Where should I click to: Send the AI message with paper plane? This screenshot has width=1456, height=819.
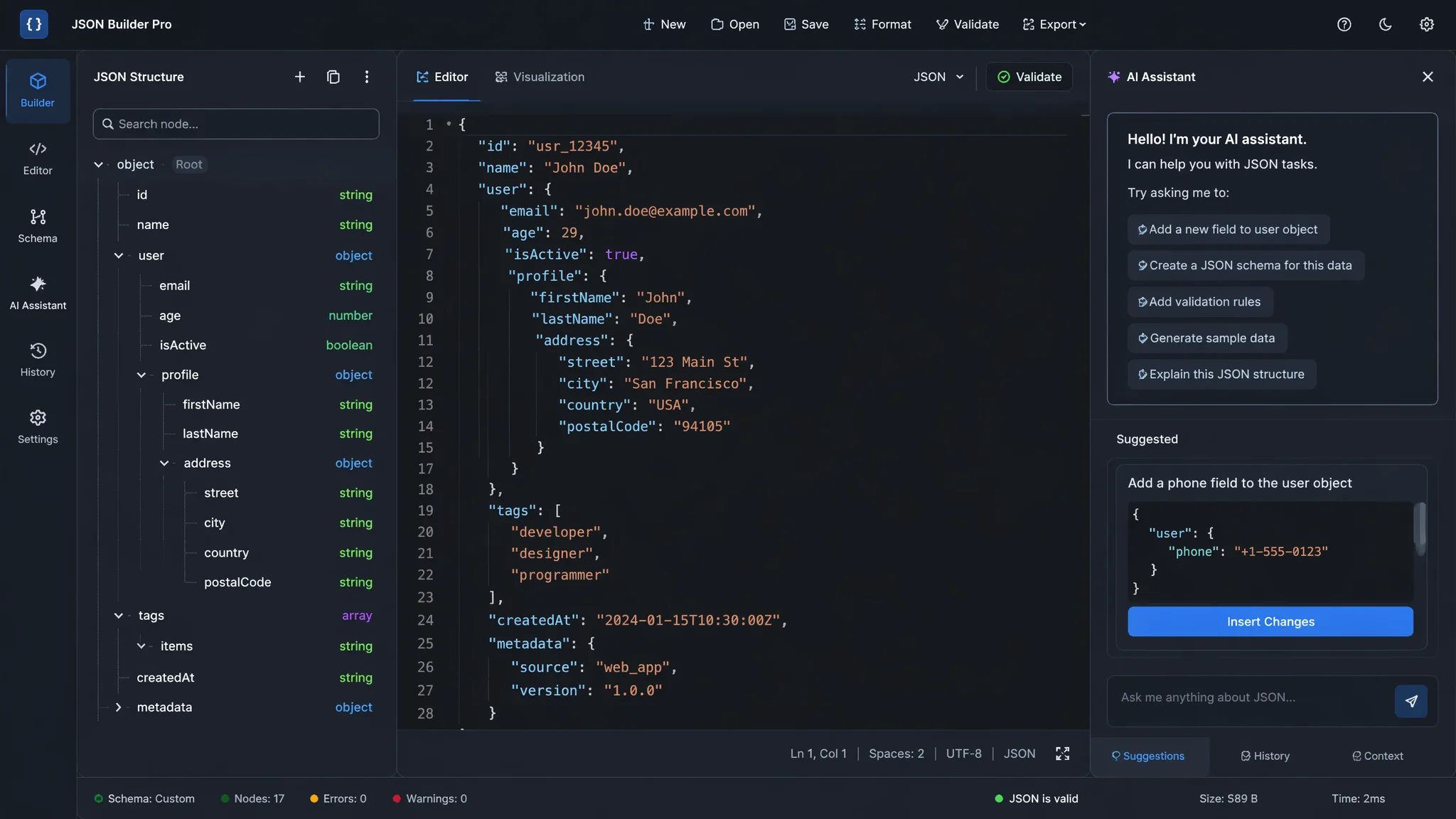coord(1411,701)
